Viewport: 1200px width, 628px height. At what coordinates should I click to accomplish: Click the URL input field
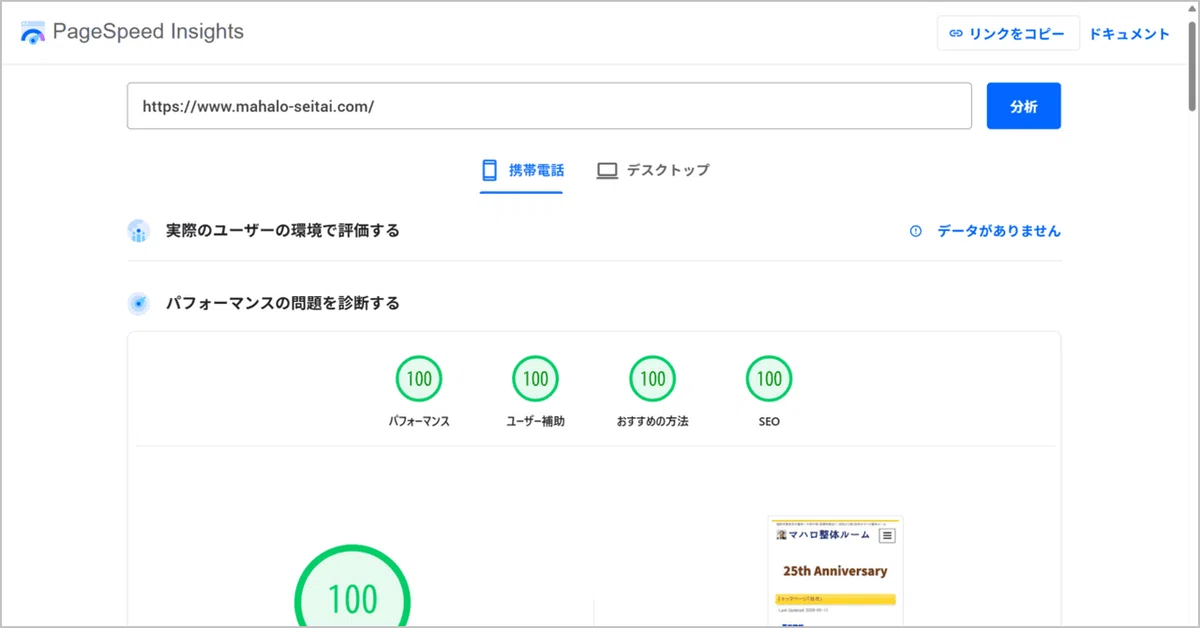549,106
